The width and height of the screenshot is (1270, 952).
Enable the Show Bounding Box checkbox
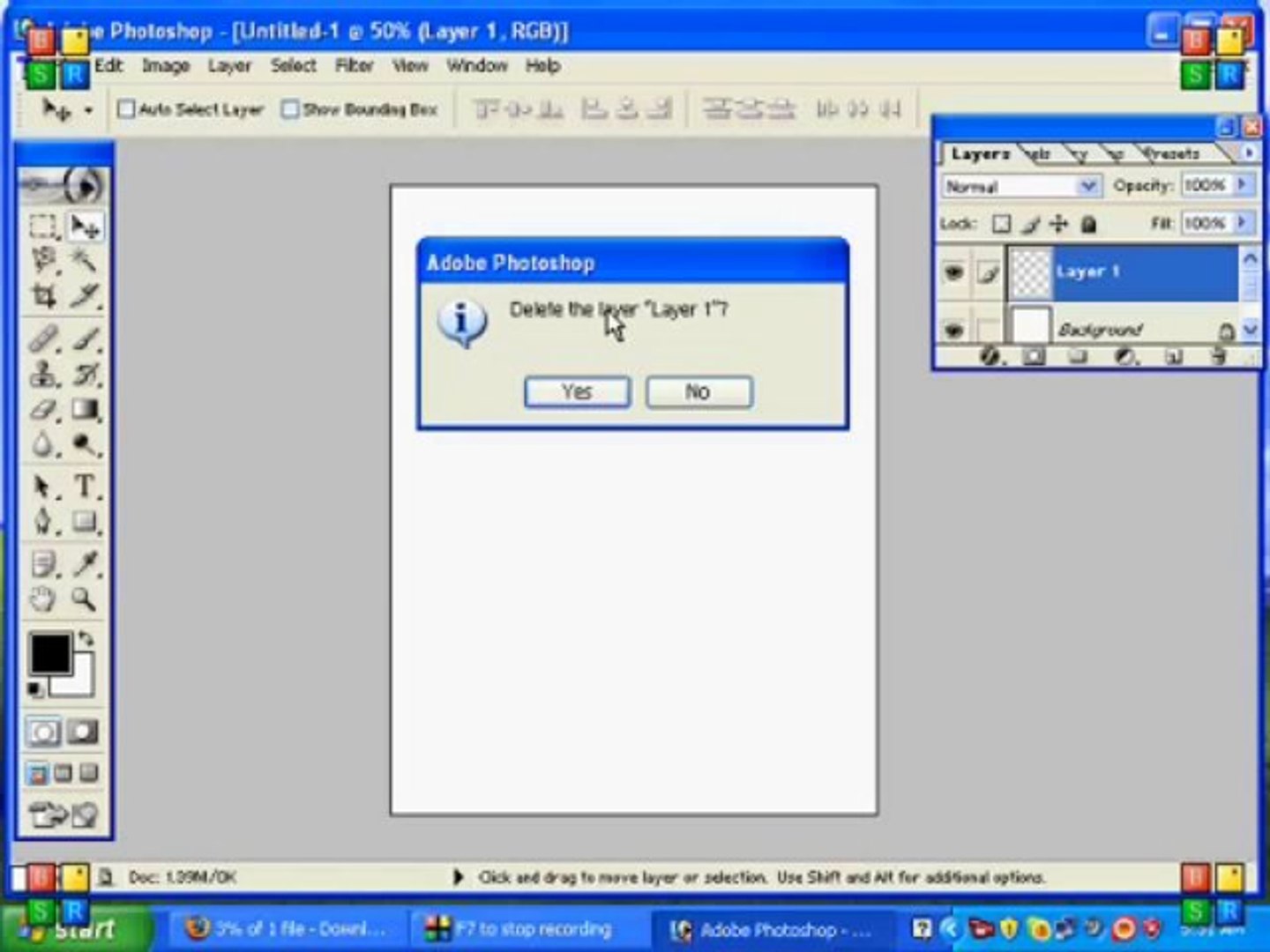coord(289,109)
